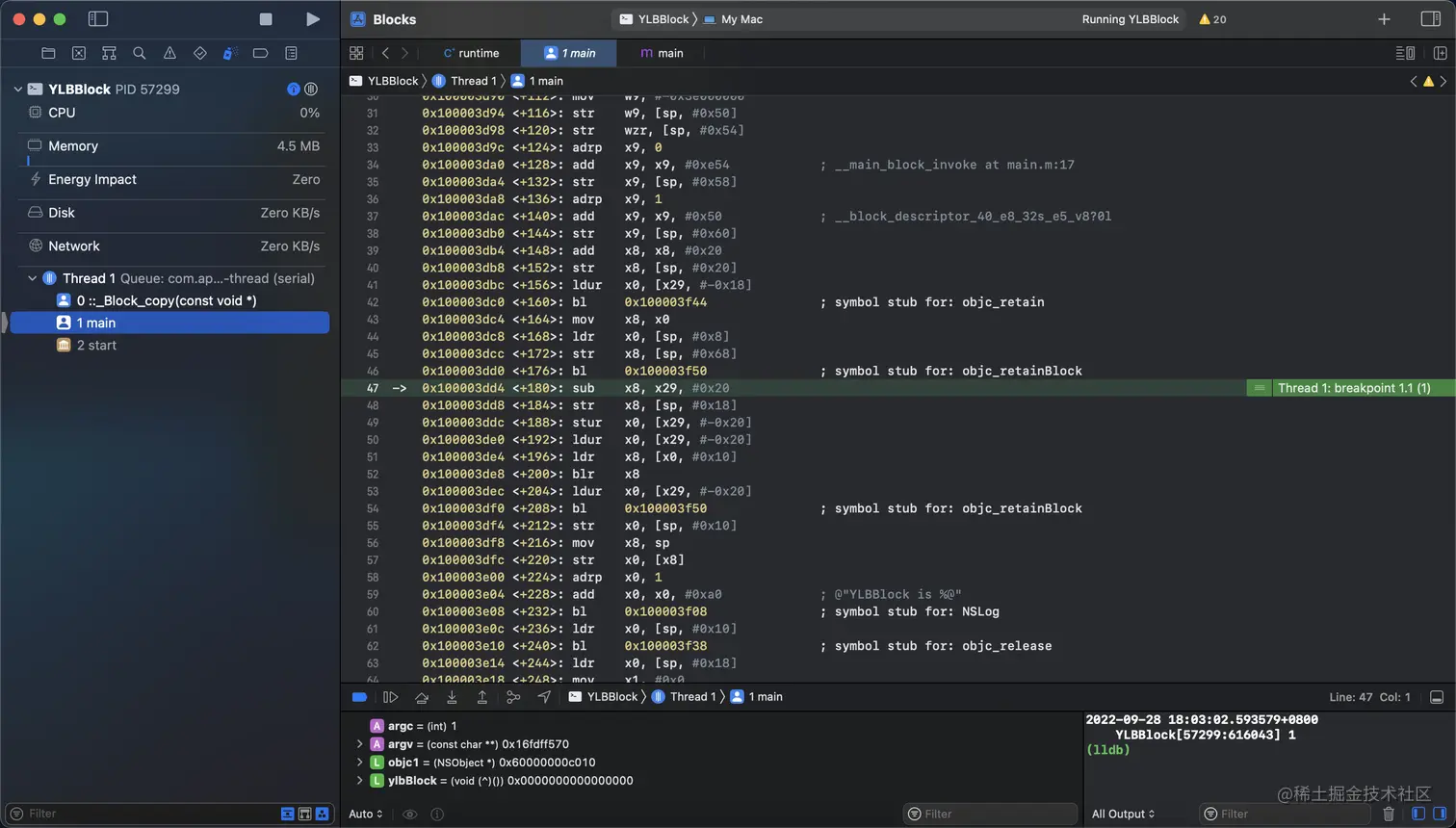Switch to the runtime editor tab
The width and height of the screenshot is (1456, 828).
(x=471, y=53)
